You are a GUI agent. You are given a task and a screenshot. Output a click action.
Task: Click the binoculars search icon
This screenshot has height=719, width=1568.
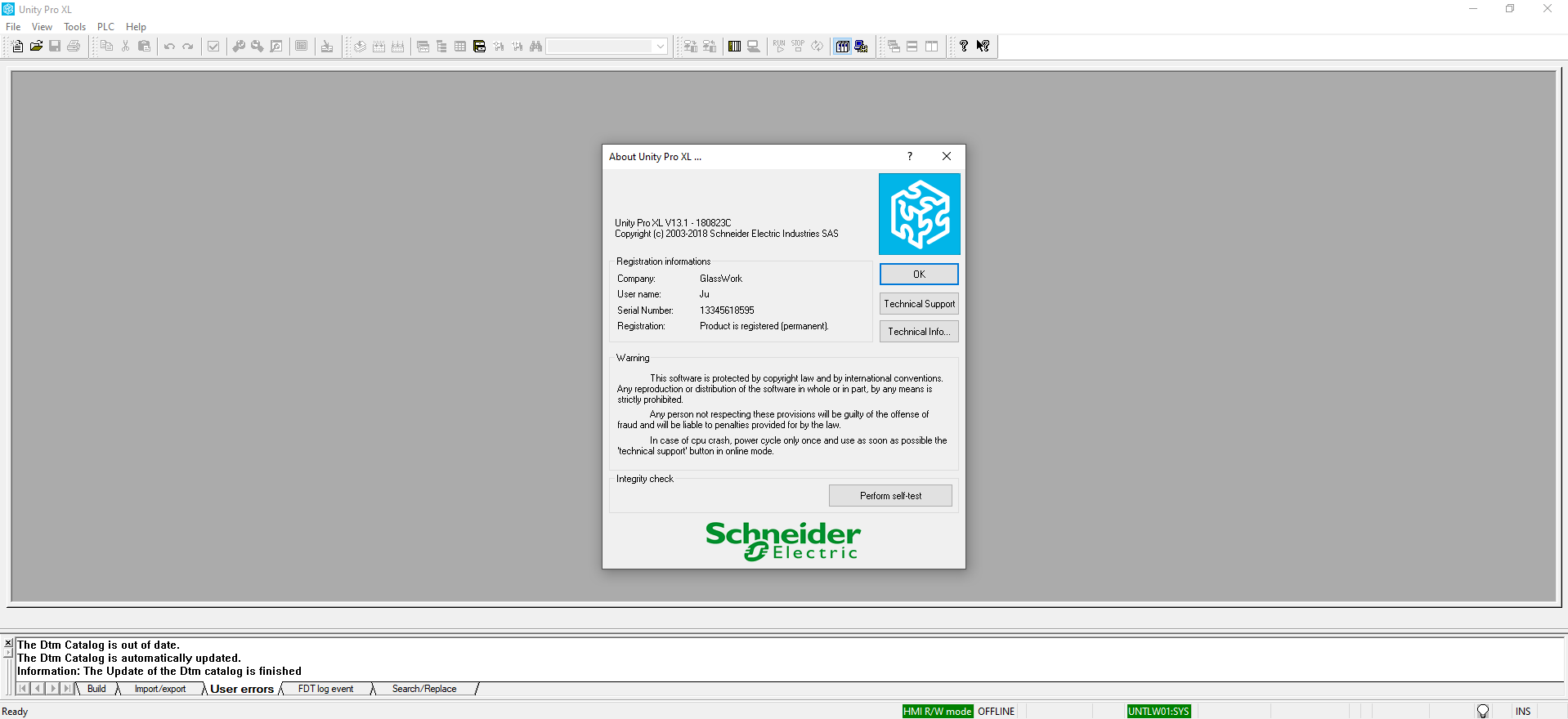(x=535, y=47)
